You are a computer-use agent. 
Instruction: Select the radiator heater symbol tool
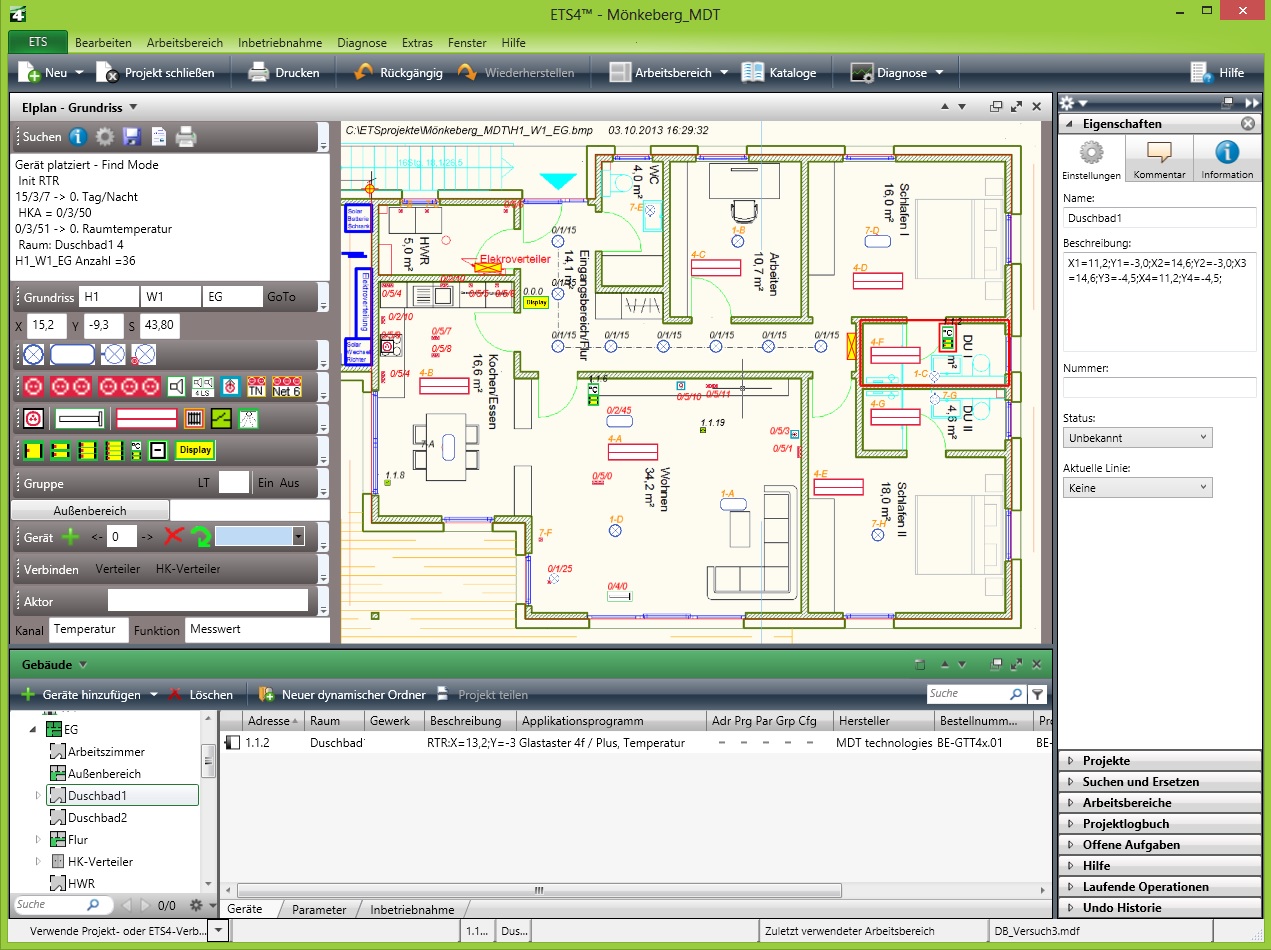click(x=195, y=418)
